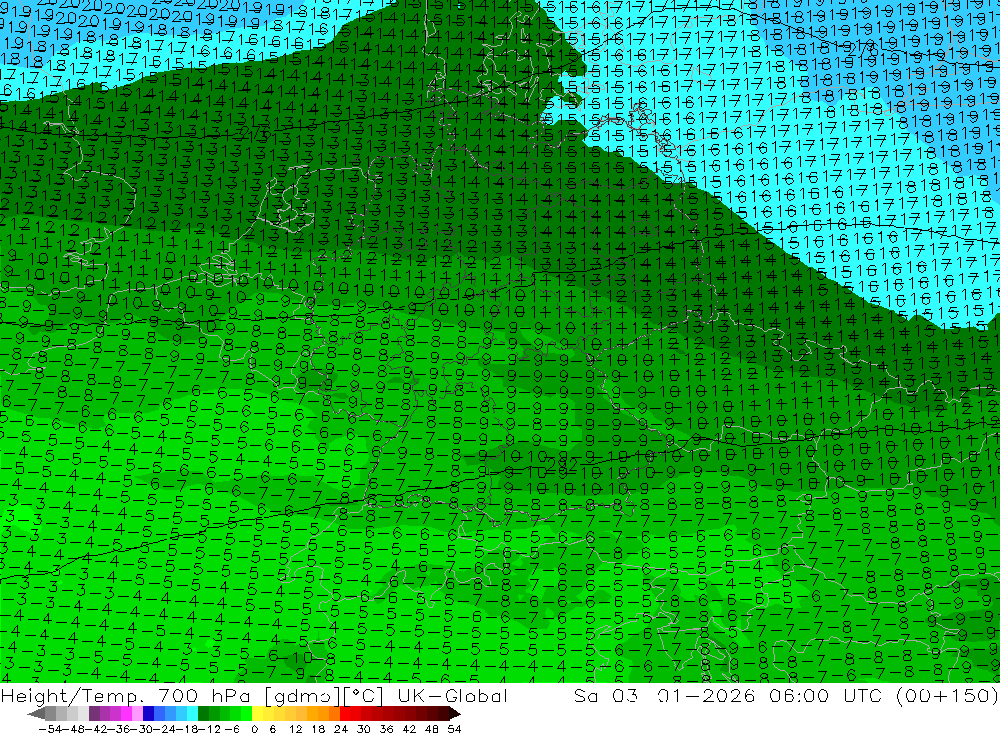This screenshot has width=1000, height=733.
Task: Click the '(00+150)' forecast offset text
Action: point(948,695)
